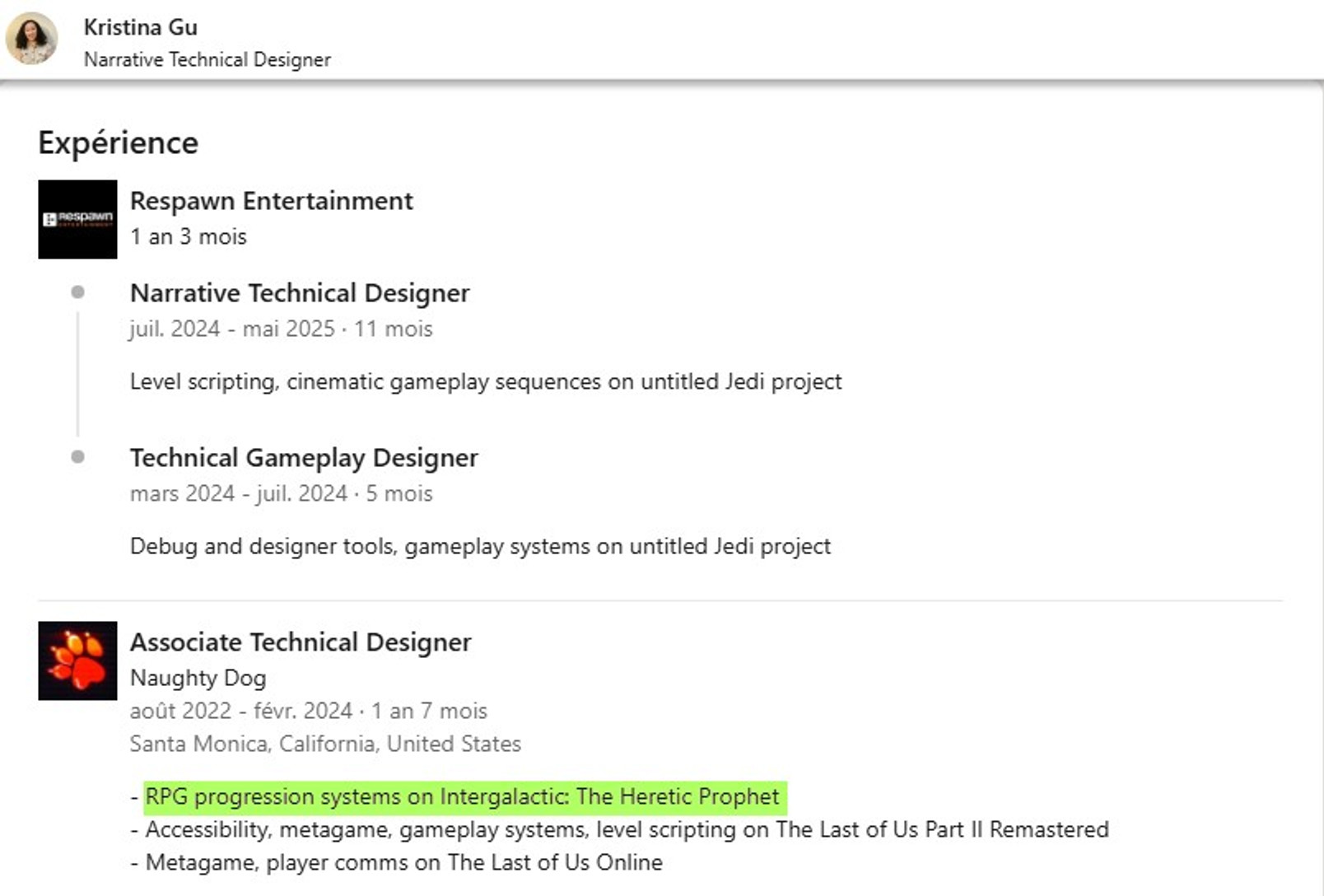
Task: Click the header subtitle 'Narrative Technical Designer'
Action: tap(207, 59)
